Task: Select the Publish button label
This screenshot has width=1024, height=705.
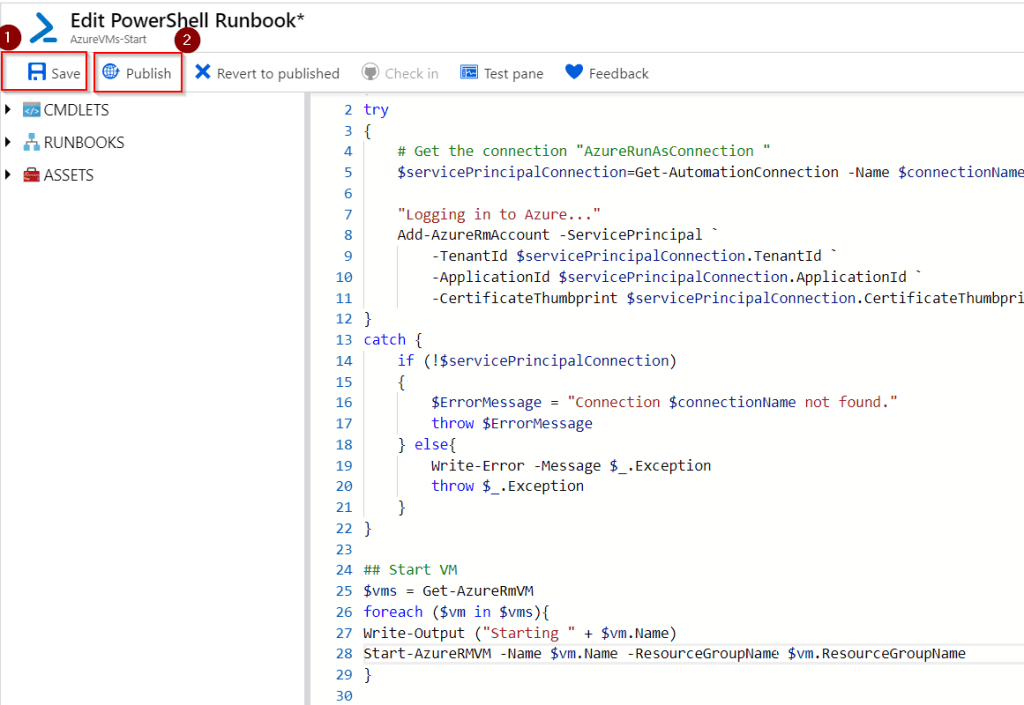Action: click(x=148, y=74)
